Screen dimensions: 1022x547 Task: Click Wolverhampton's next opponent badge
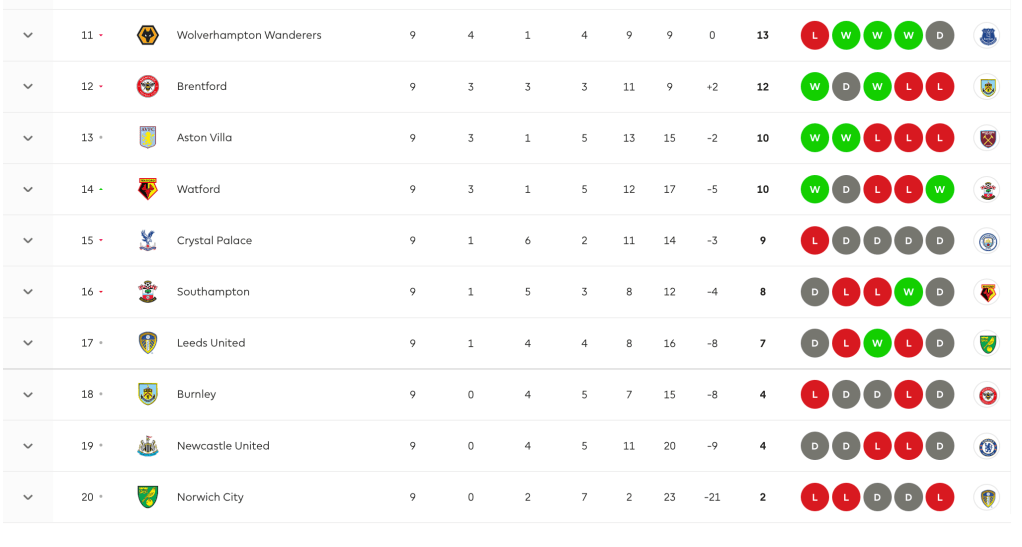(987, 36)
